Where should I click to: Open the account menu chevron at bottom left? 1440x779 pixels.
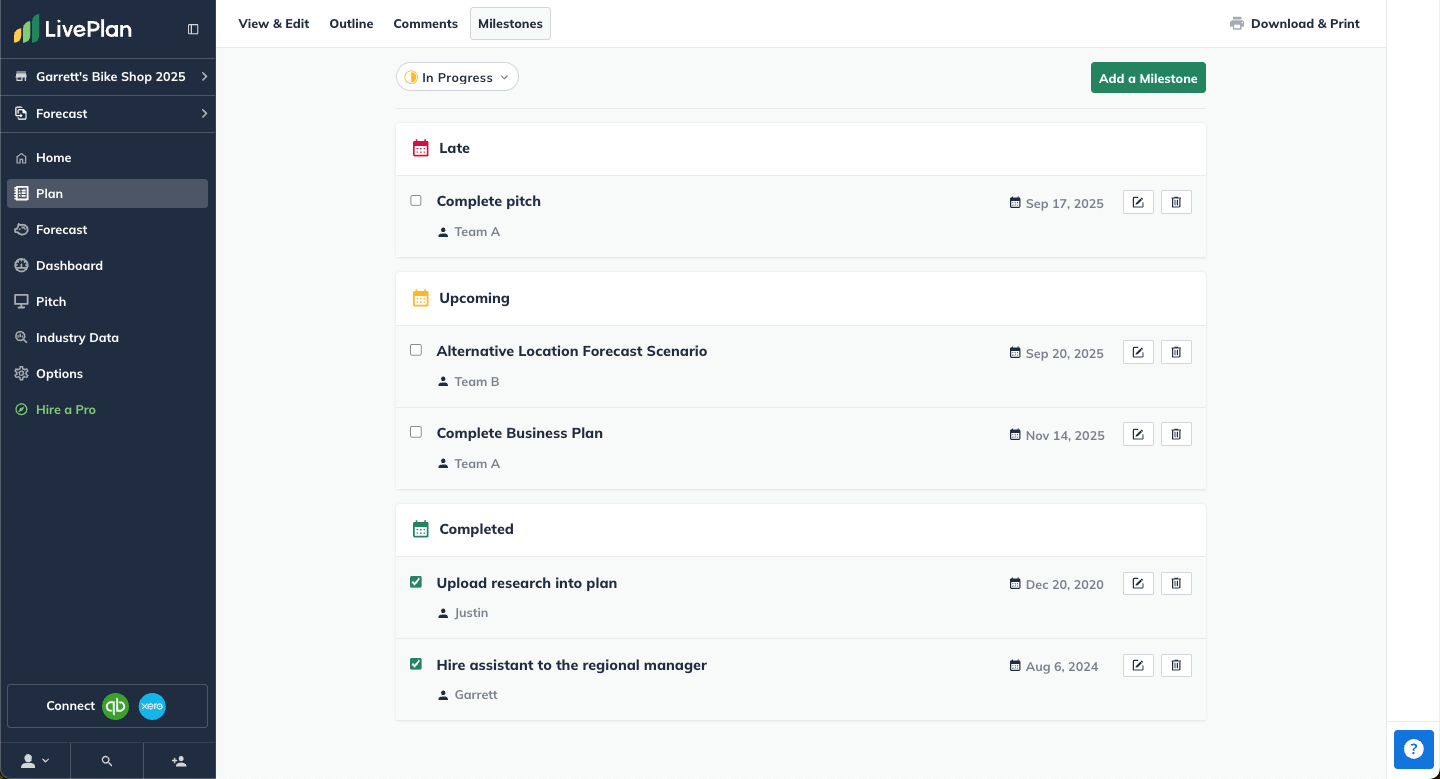tap(34, 761)
